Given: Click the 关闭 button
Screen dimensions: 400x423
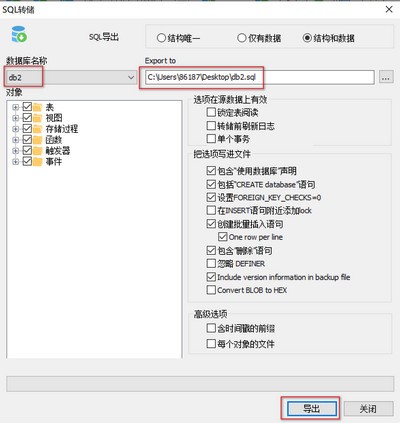Looking at the screenshot, I should tap(368, 408).
